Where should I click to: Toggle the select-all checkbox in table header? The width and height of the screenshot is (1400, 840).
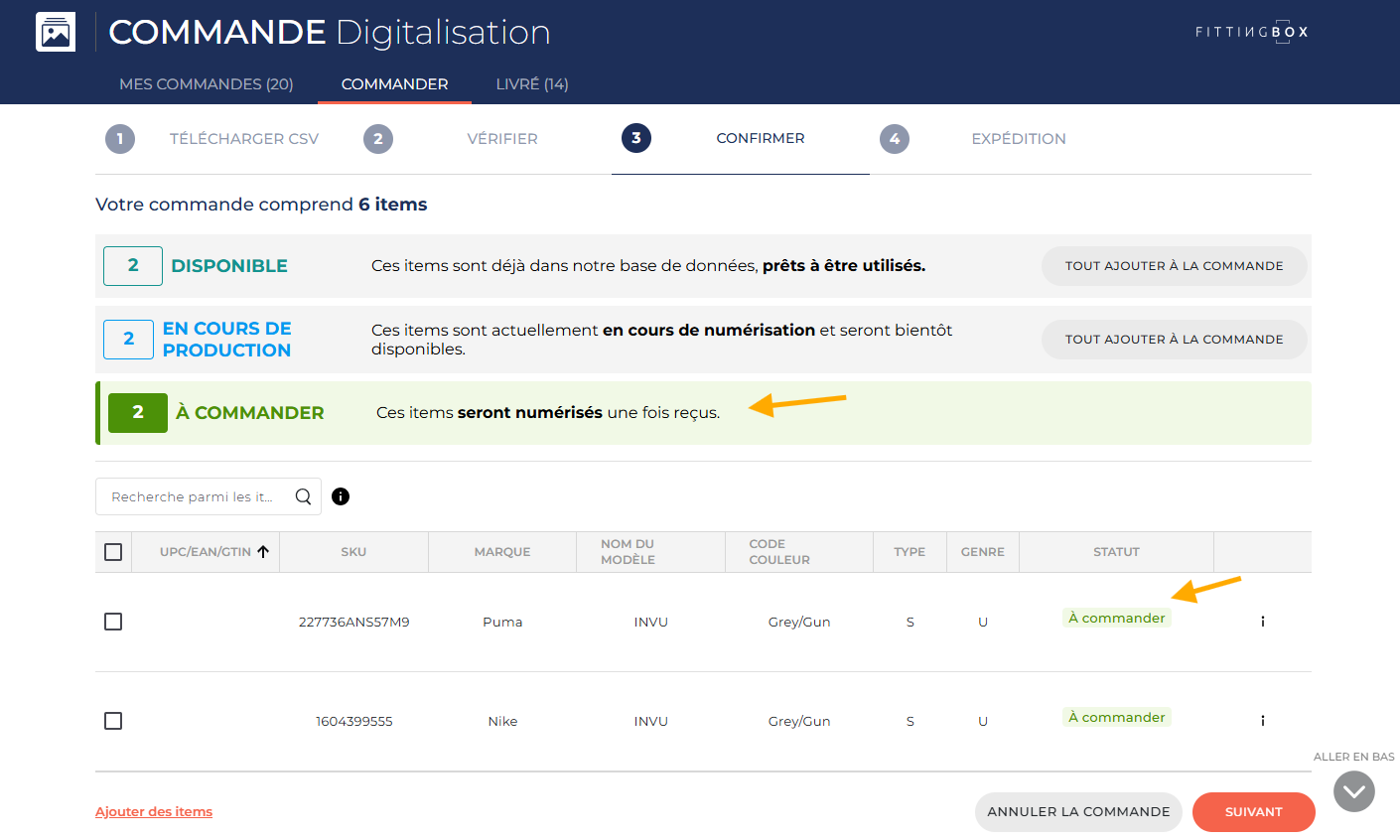pyautogui.click(x=113, y=552)
